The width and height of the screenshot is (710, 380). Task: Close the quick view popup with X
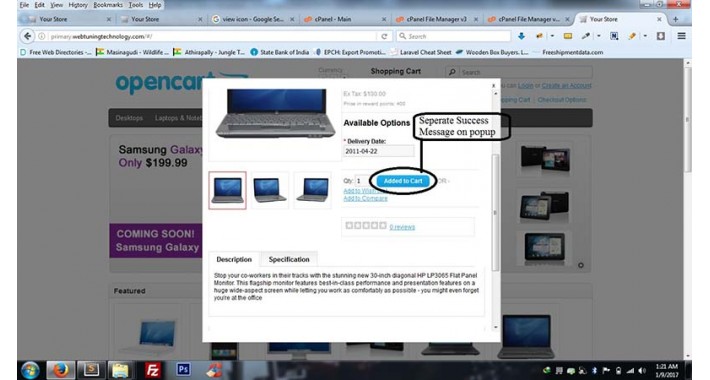coord(494,85)
